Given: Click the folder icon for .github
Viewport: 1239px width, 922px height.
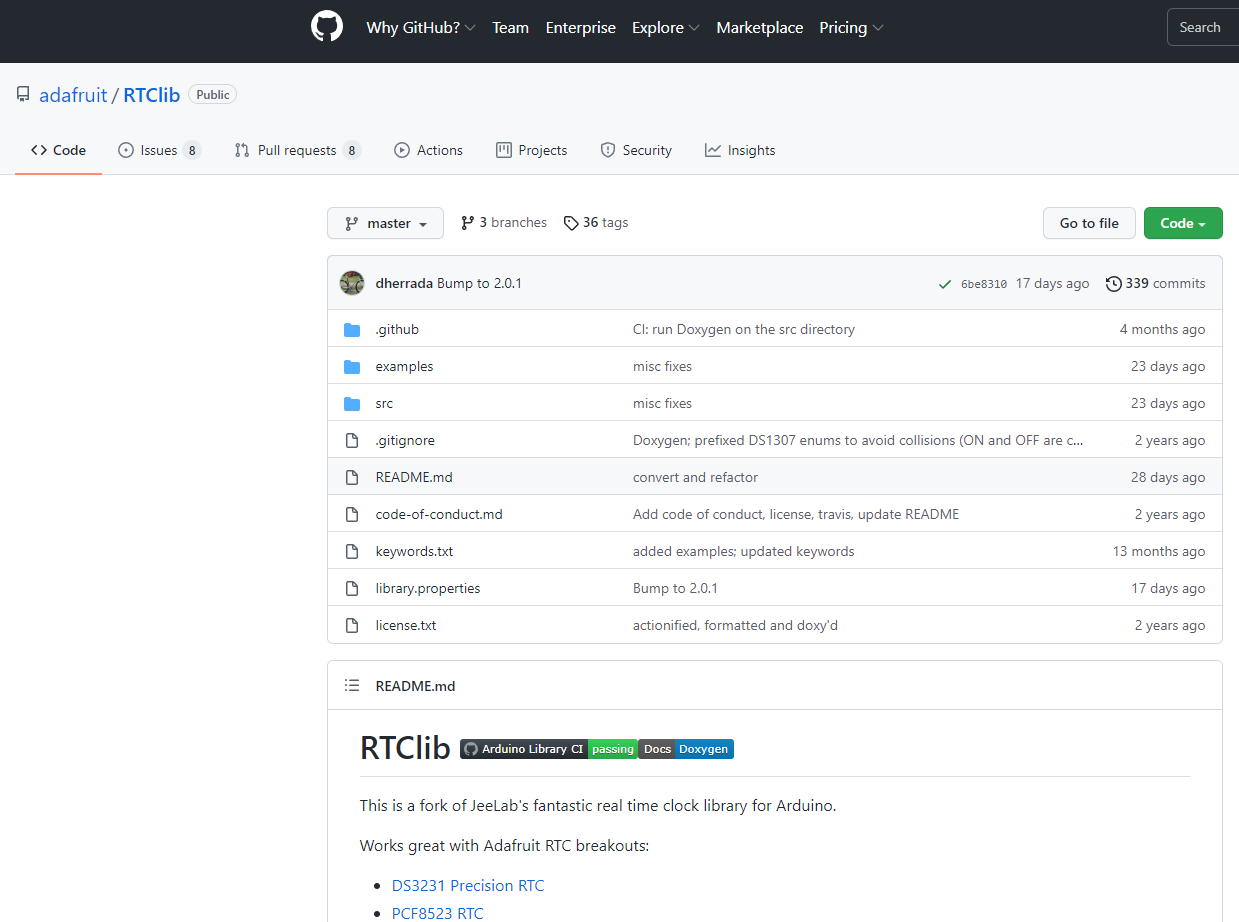Looking at the screenshot, I should pos(352,330).
